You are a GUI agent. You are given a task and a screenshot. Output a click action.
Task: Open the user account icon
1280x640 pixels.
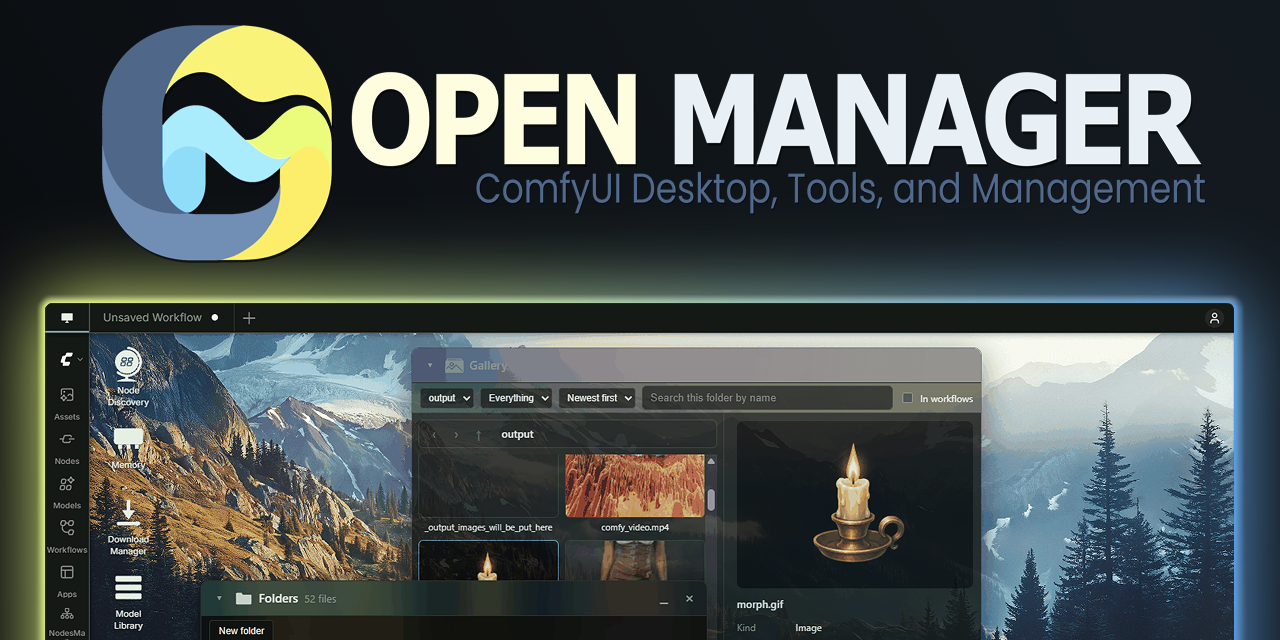pyautogui.click(x=1214, y=318)
